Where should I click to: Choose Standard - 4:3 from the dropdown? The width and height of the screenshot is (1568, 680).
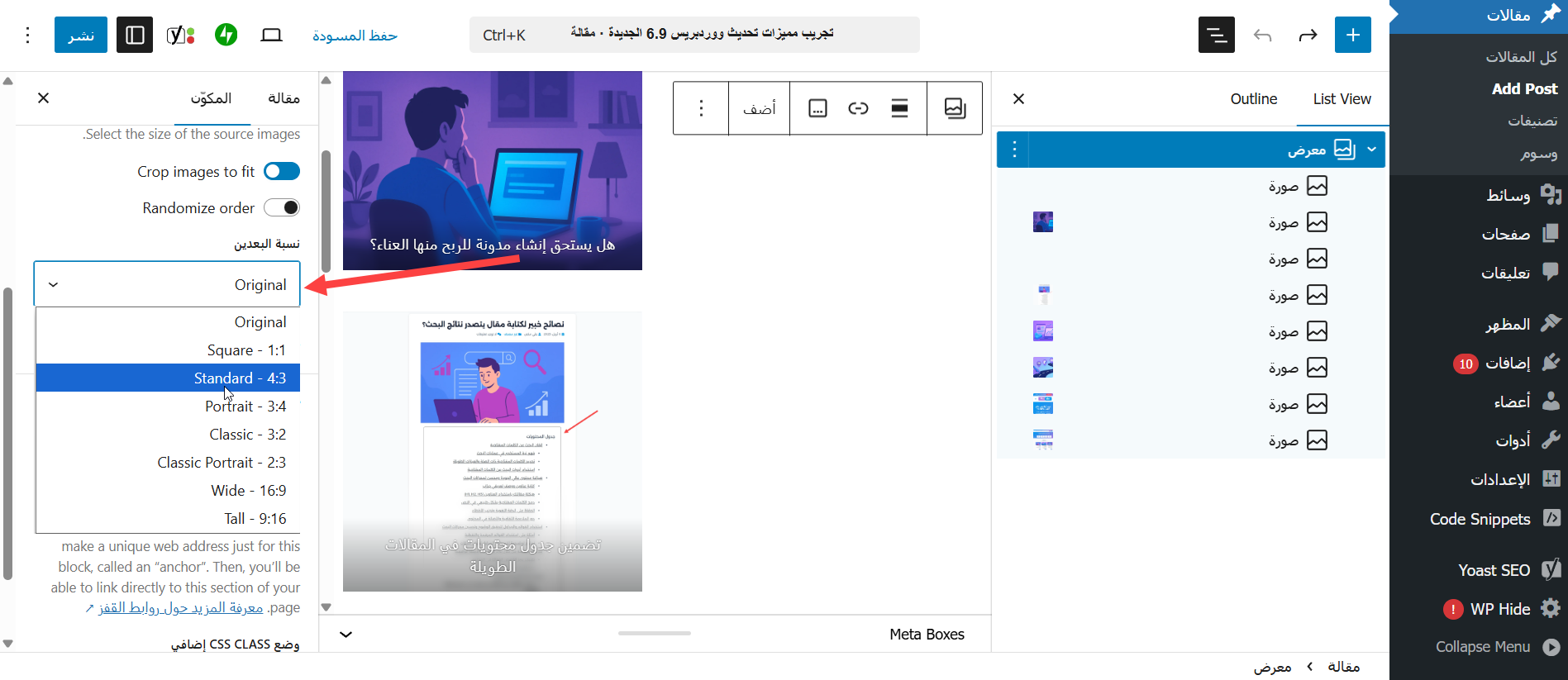(240, 378)
